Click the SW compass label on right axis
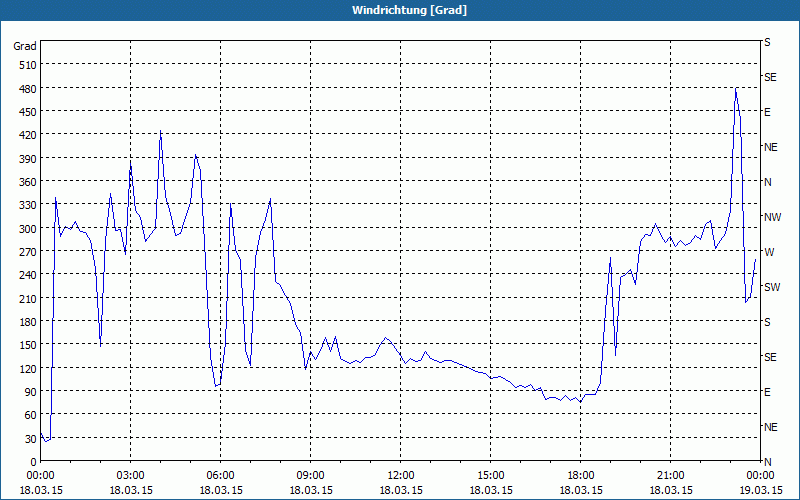 click(772, 287)
